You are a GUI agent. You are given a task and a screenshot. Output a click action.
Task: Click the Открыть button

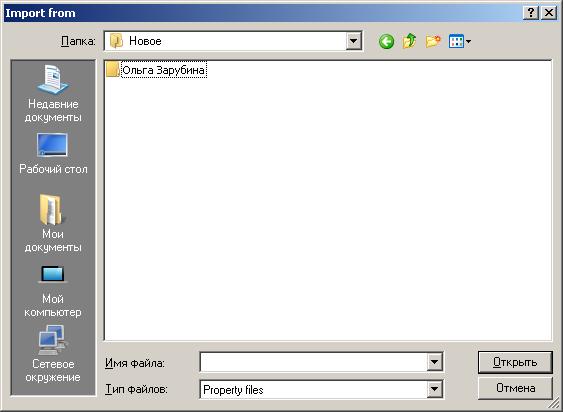(x=515, y=362)
